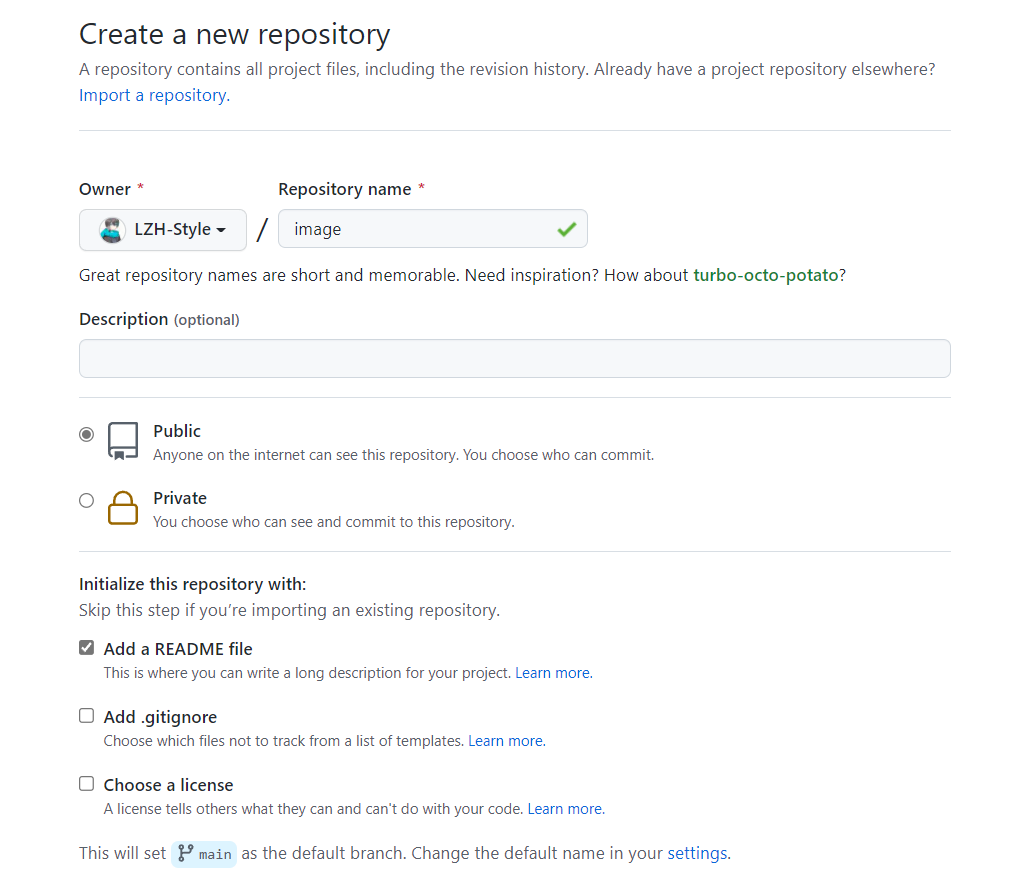The width and height of the screenshot is (1032, 885).
Task: Uncheck the Add a README file checkbox
Action: click(87, 648)
